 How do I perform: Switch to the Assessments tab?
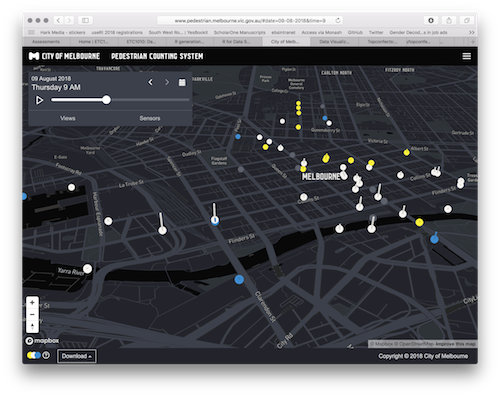(46, 42)
